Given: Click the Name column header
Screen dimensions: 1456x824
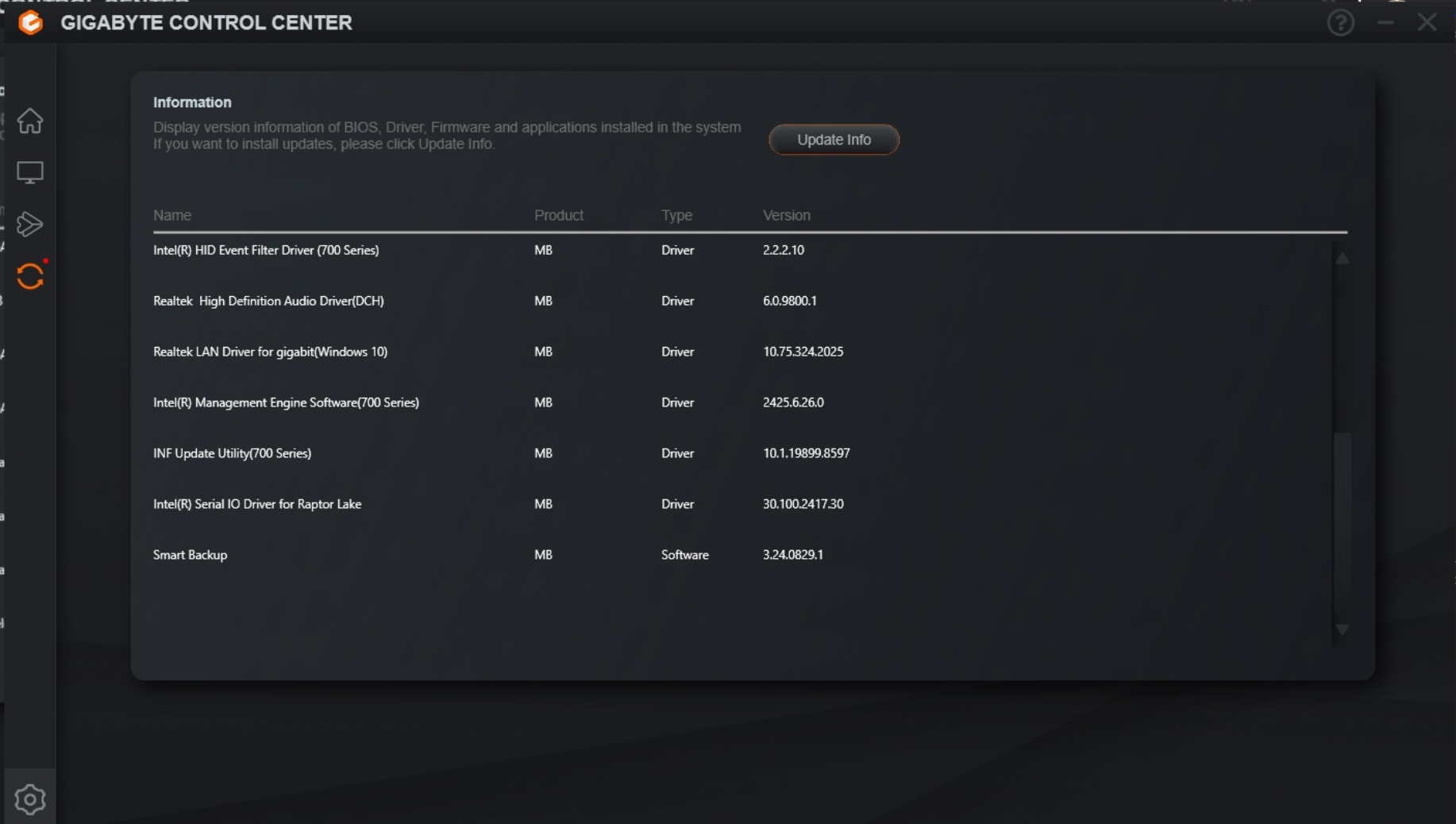Looking at the screenshot, I should coord(172,215).
